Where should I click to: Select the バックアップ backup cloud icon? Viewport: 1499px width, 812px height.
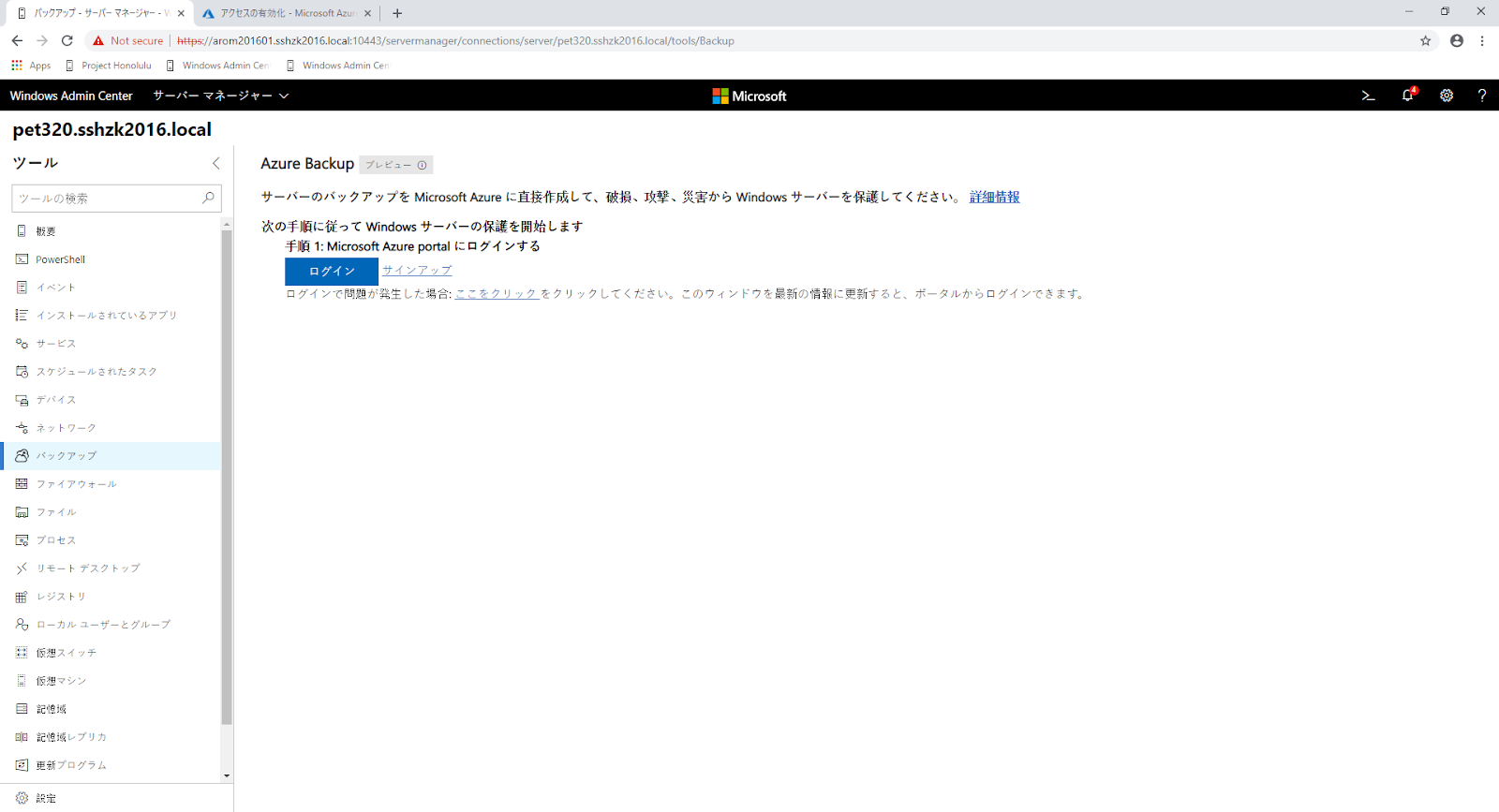[x=22, y=456]
